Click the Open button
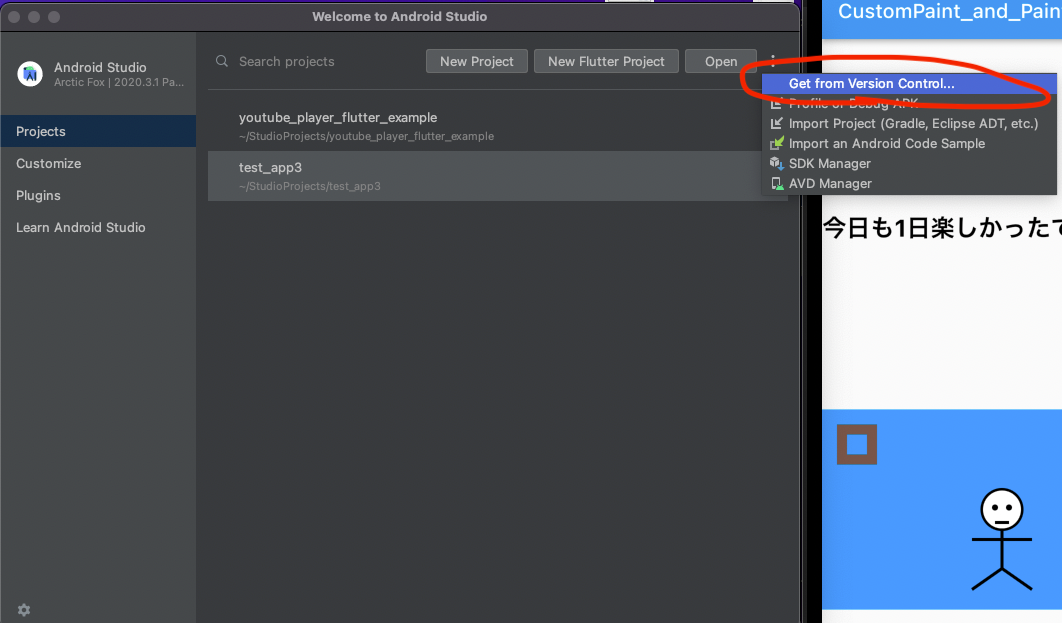 point(721,61)
